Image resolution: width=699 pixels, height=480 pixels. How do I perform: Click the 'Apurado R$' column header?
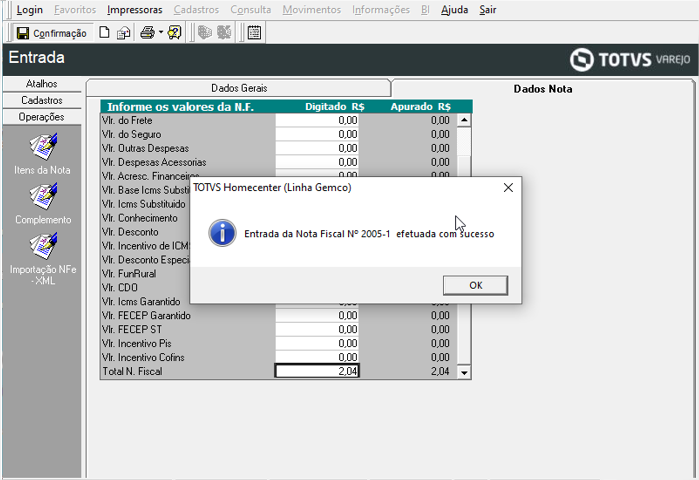[x=420, y=107]
